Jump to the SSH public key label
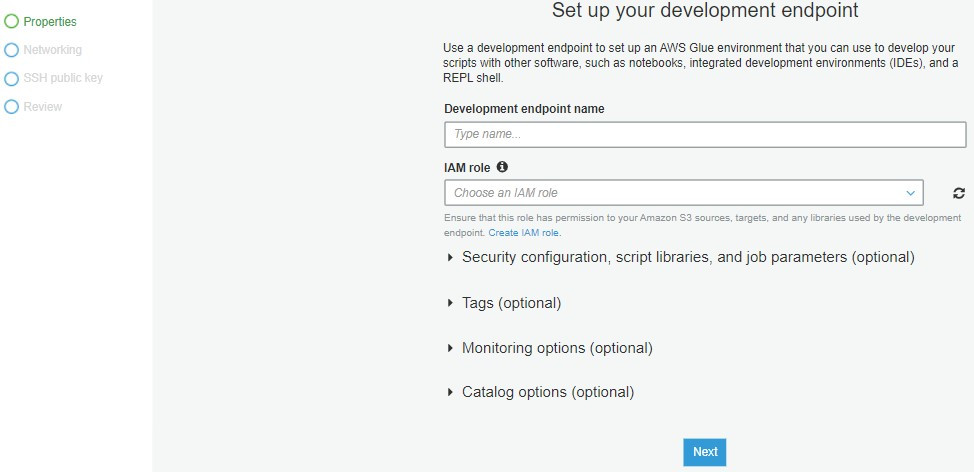The image size is (974, 472). click(x=63, y=78)
